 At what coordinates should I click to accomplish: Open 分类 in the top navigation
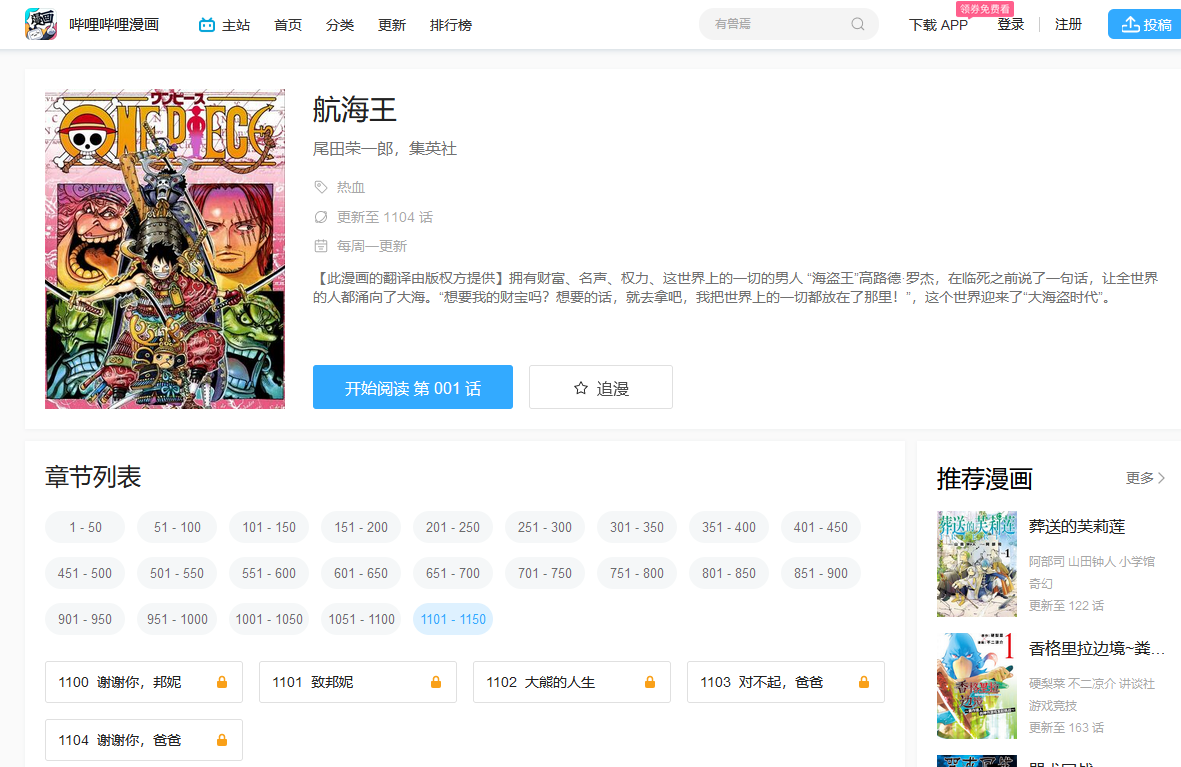(x=340, y=25)
